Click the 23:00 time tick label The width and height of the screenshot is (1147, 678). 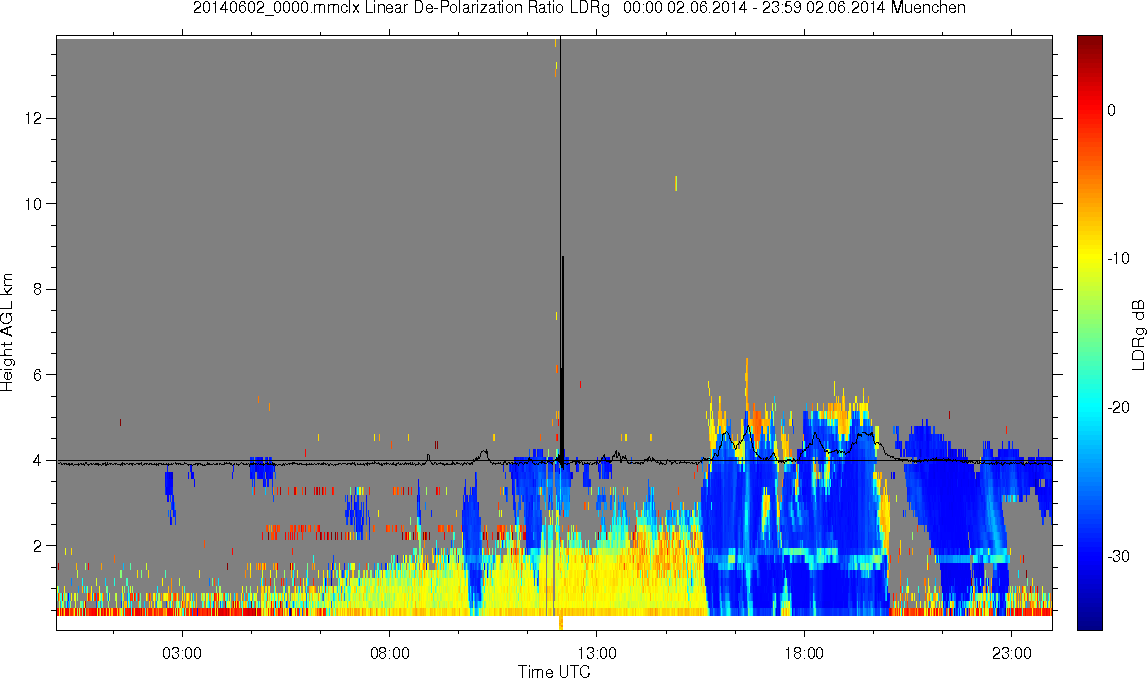[1011, 652]
